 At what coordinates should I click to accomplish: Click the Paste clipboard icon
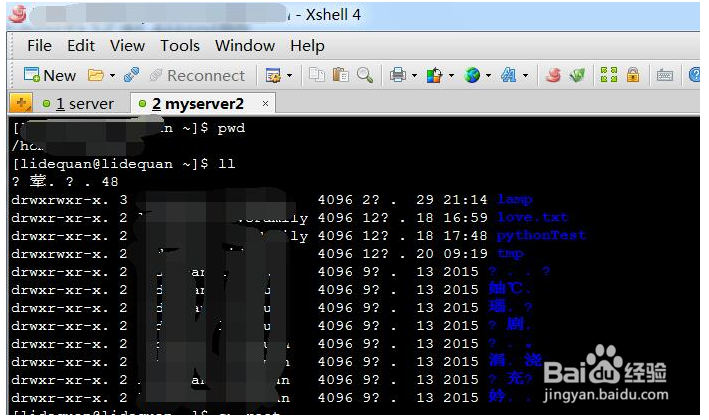[x=340, y=75]
